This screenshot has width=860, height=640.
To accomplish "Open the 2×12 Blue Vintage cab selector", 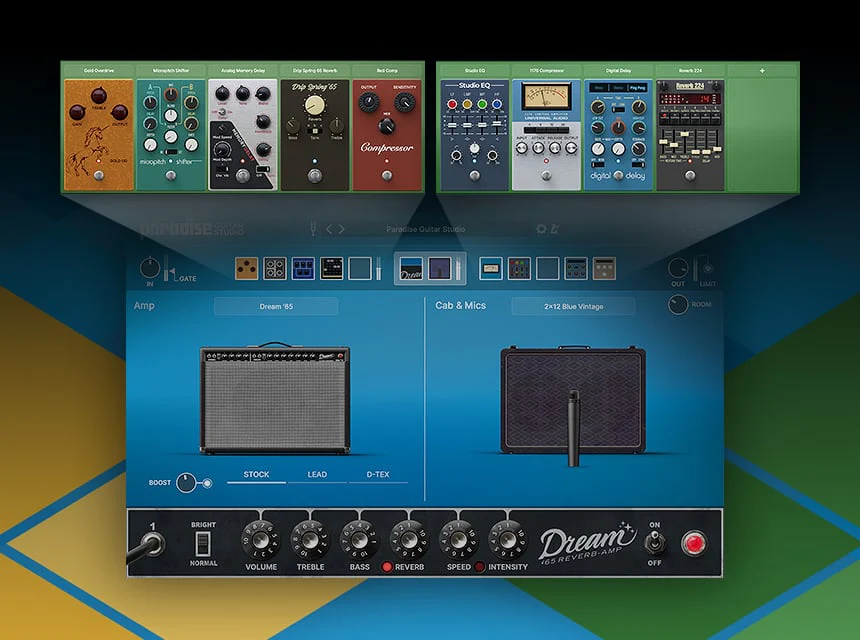I will pyautogui.click(x=573, y=306).
